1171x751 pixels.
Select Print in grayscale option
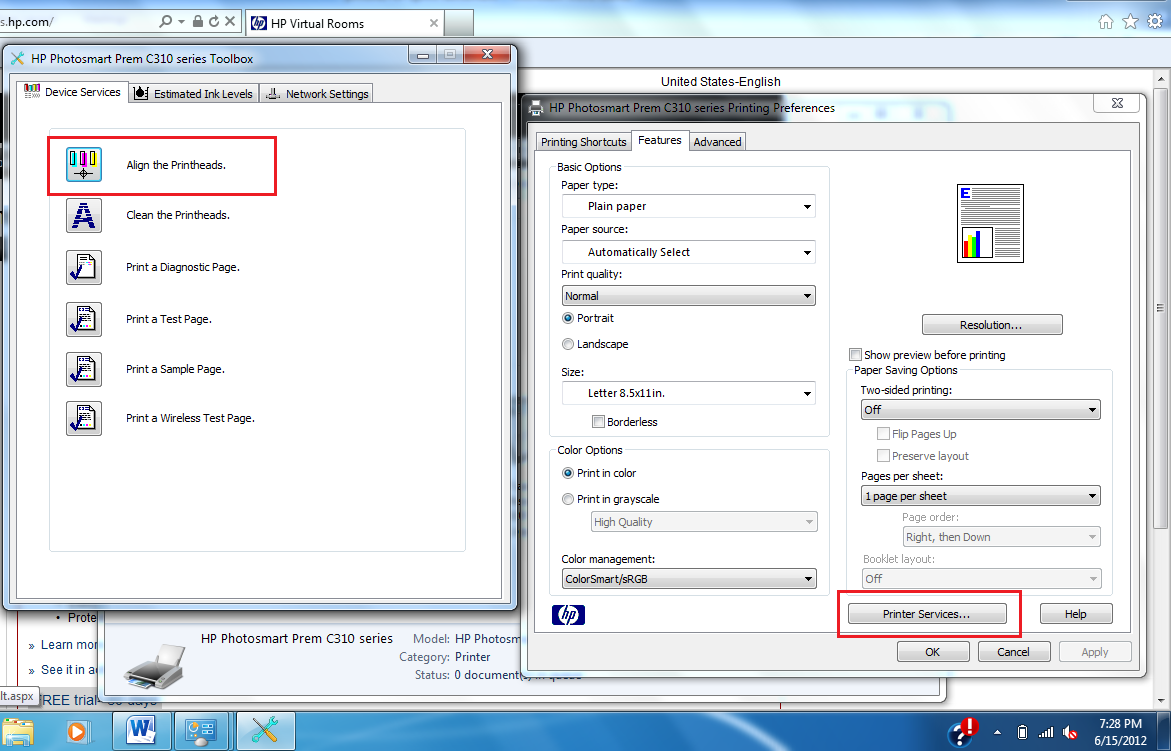[568, 499]
